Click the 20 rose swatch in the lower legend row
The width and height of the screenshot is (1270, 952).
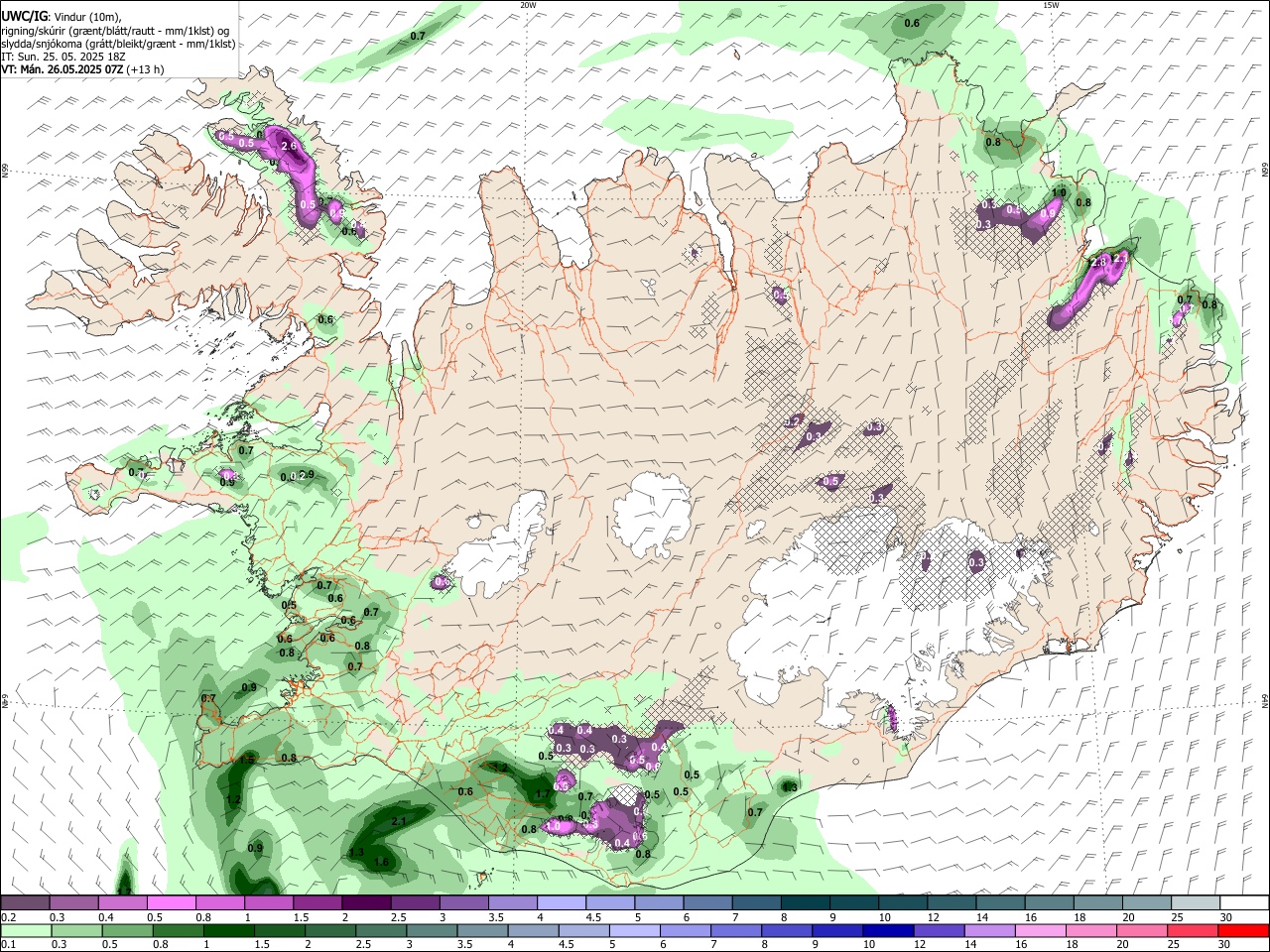pos(1141,930)
